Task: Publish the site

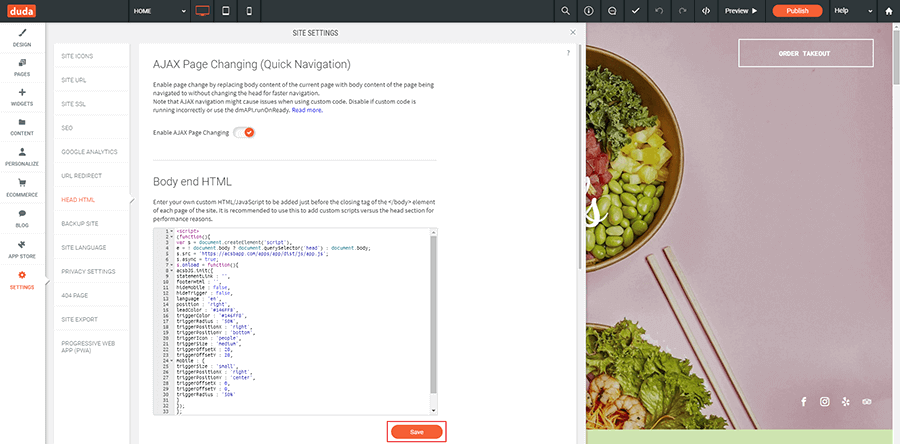Action: pyautogui.click(x=797, y=11)
